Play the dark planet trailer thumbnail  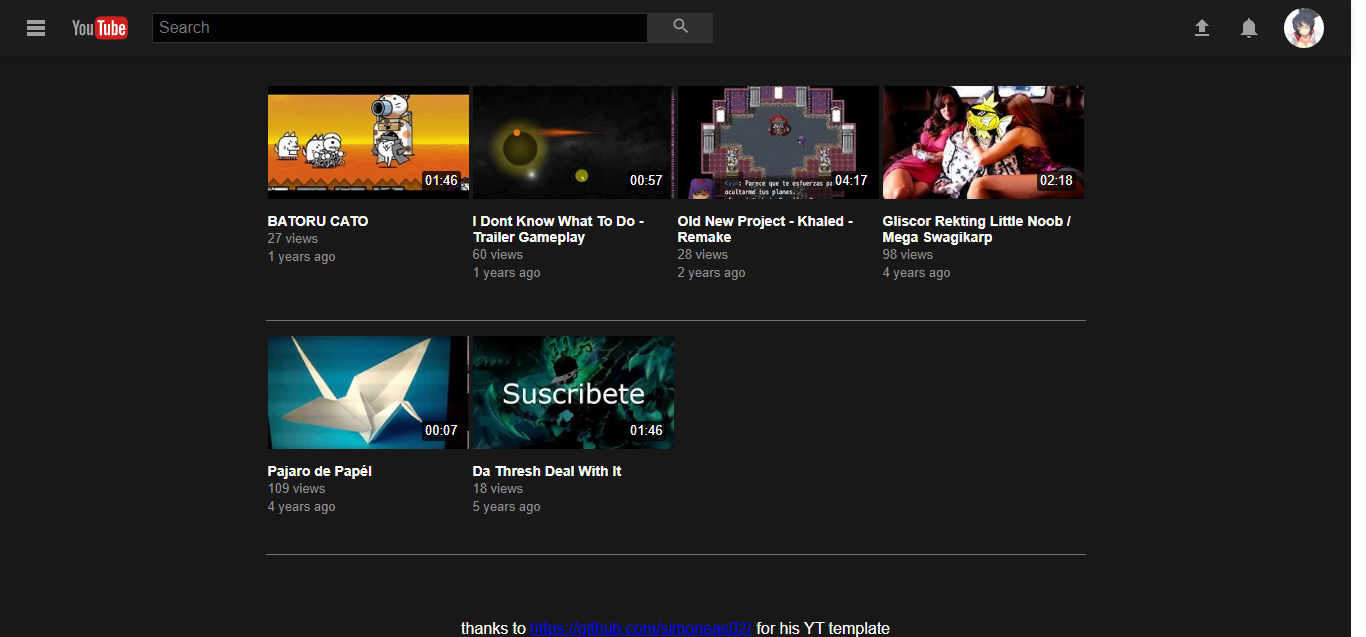point(572,142)
